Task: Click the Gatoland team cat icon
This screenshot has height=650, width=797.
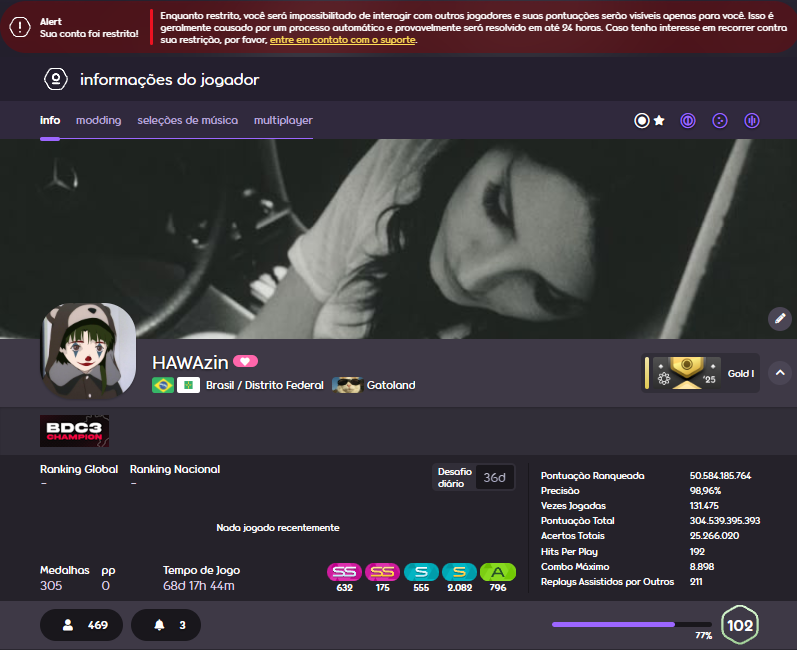Action: [347, 385]
